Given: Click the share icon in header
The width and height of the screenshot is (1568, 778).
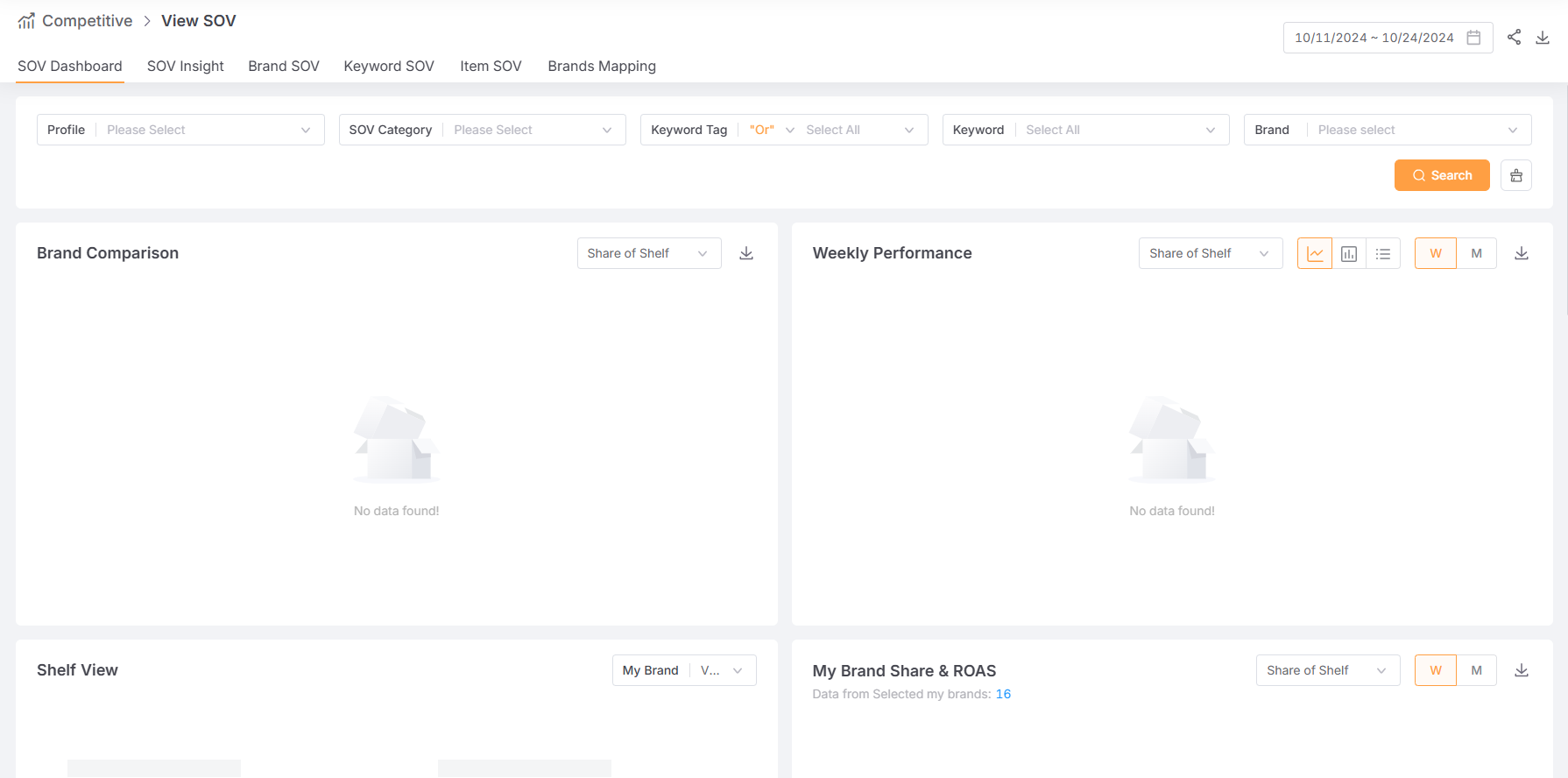Looking at the screenshot, I should tap(1514, 37).
